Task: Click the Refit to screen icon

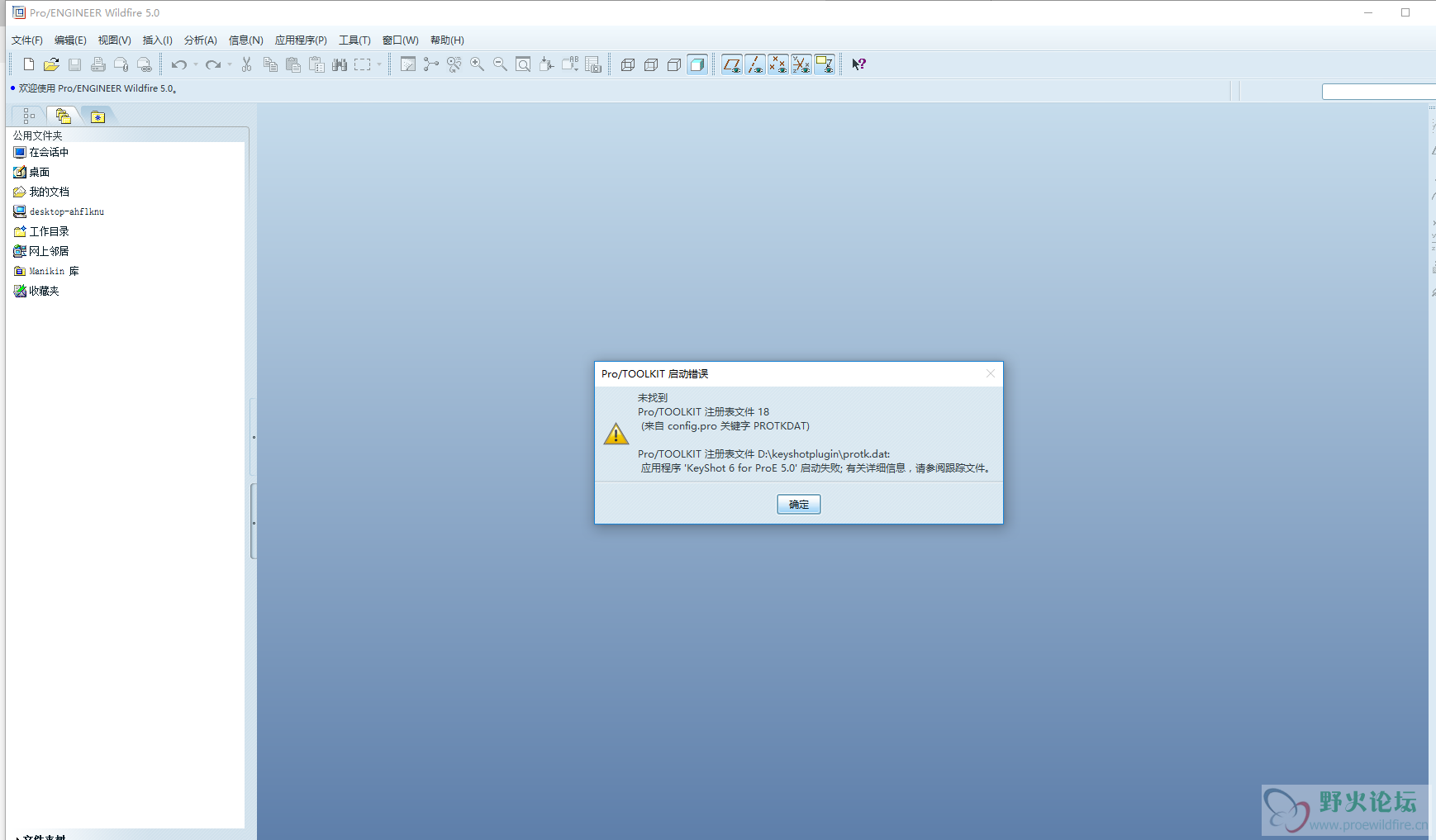Action: pyautogui.click(x=524, y=64)
